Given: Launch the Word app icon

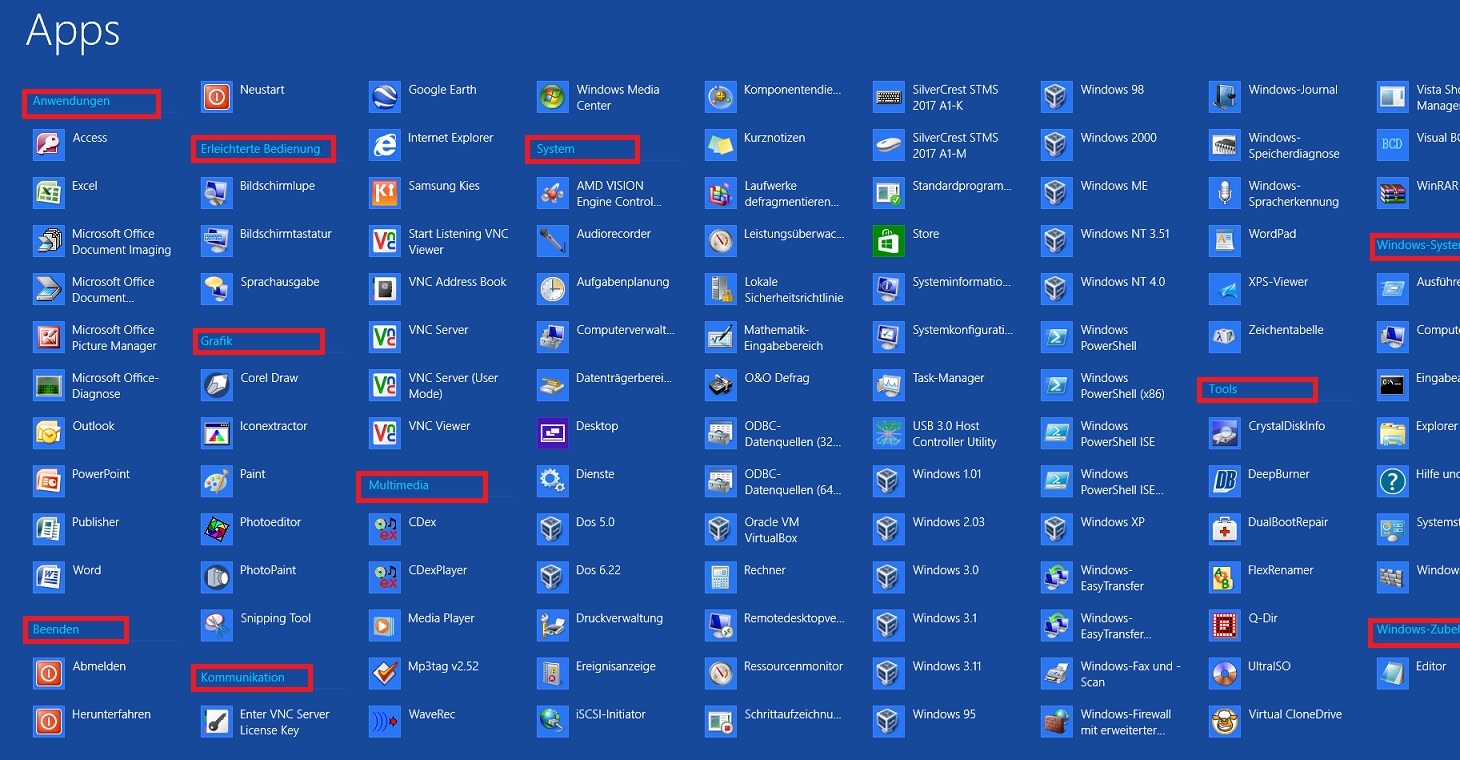Looking at the screenshot, I should pyautogui.click(x=48, y=577).
